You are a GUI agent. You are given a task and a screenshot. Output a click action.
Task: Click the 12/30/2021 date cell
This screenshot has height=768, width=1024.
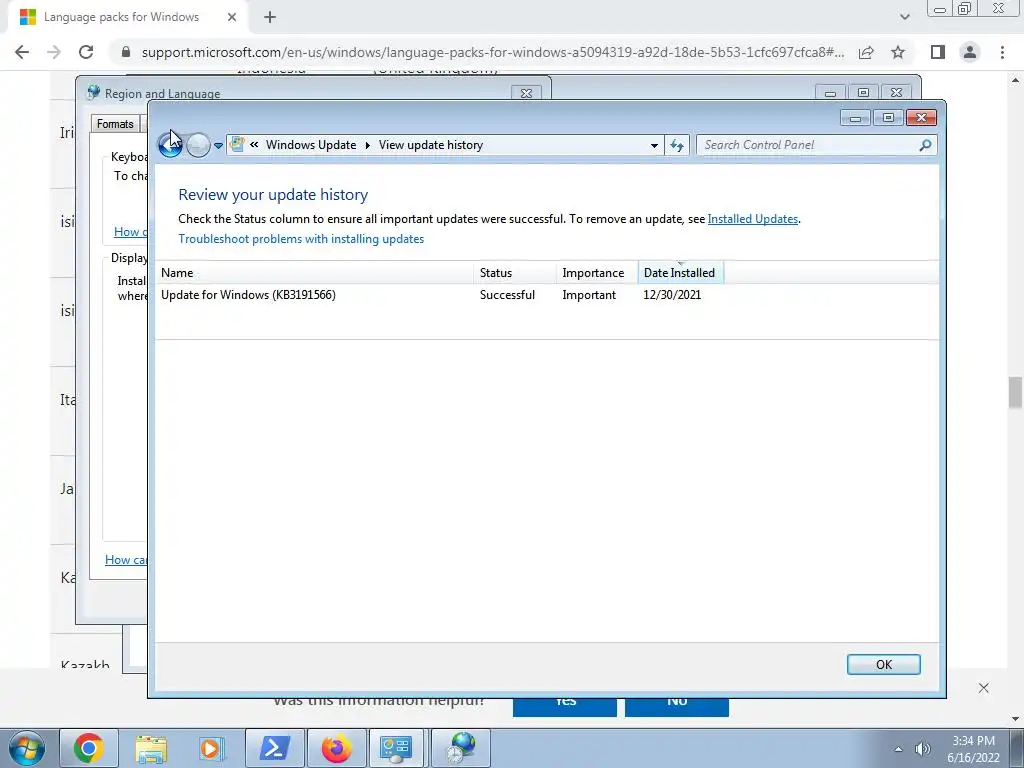point(672,295)
